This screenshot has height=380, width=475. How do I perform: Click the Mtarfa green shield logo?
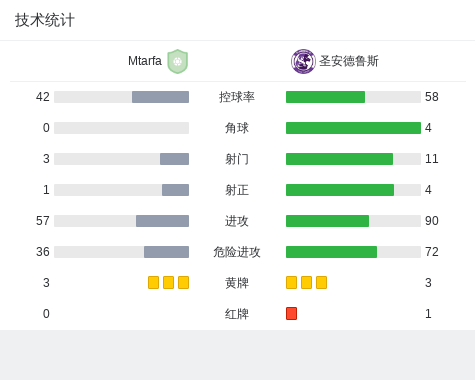(178, 61)
